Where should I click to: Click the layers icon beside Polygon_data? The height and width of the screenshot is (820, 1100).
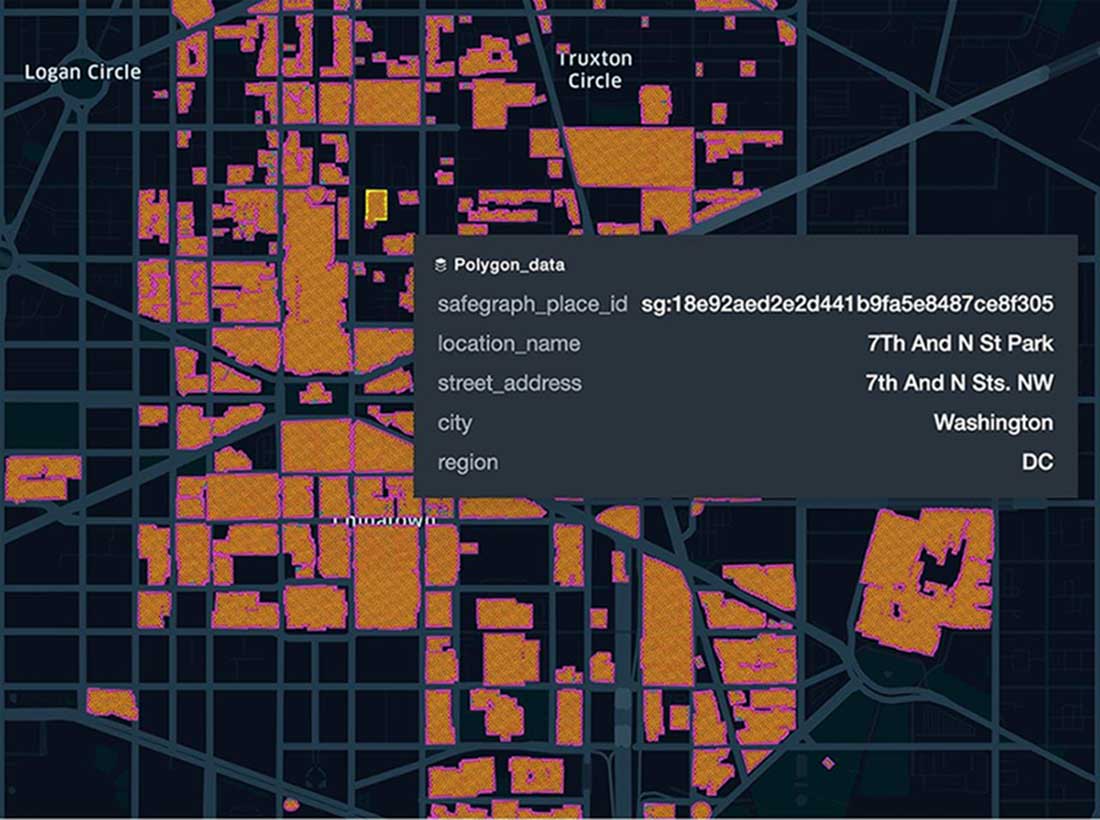440,265
